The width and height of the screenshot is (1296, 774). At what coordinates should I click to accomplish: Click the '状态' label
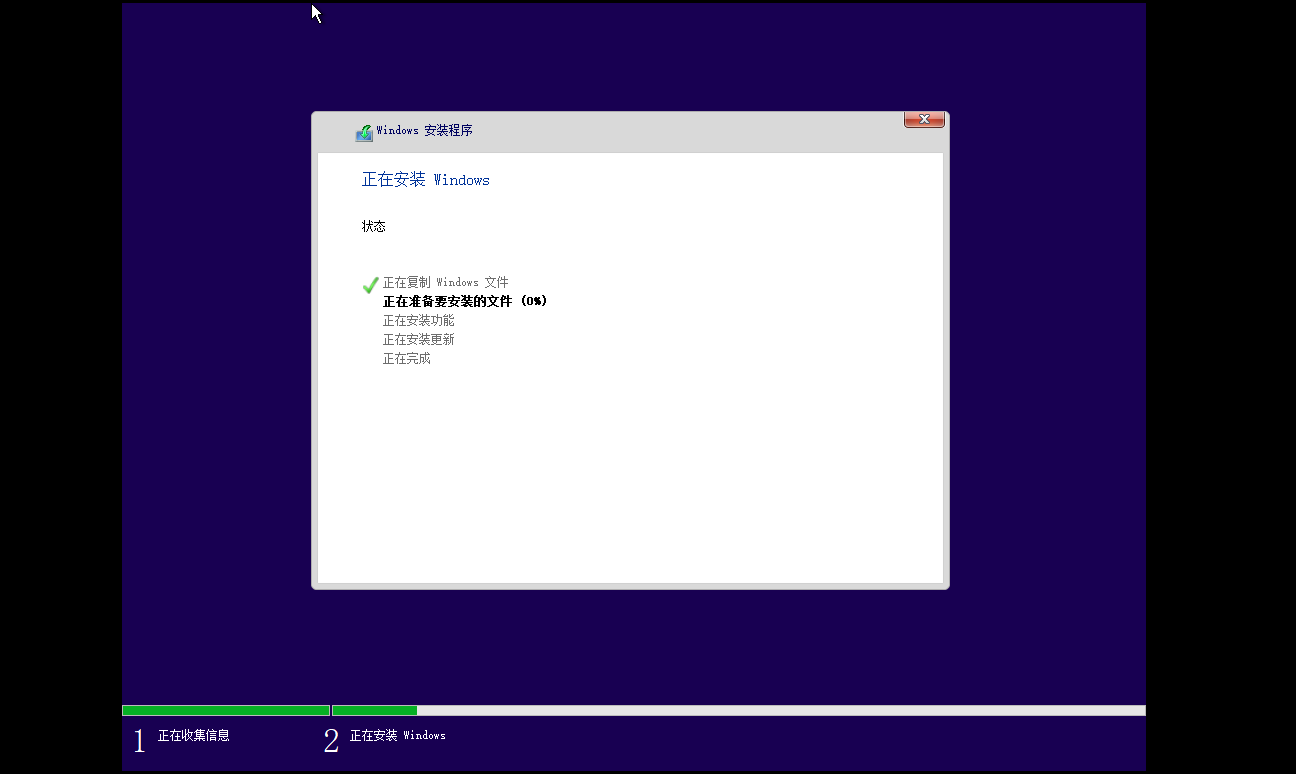[374, 226]
